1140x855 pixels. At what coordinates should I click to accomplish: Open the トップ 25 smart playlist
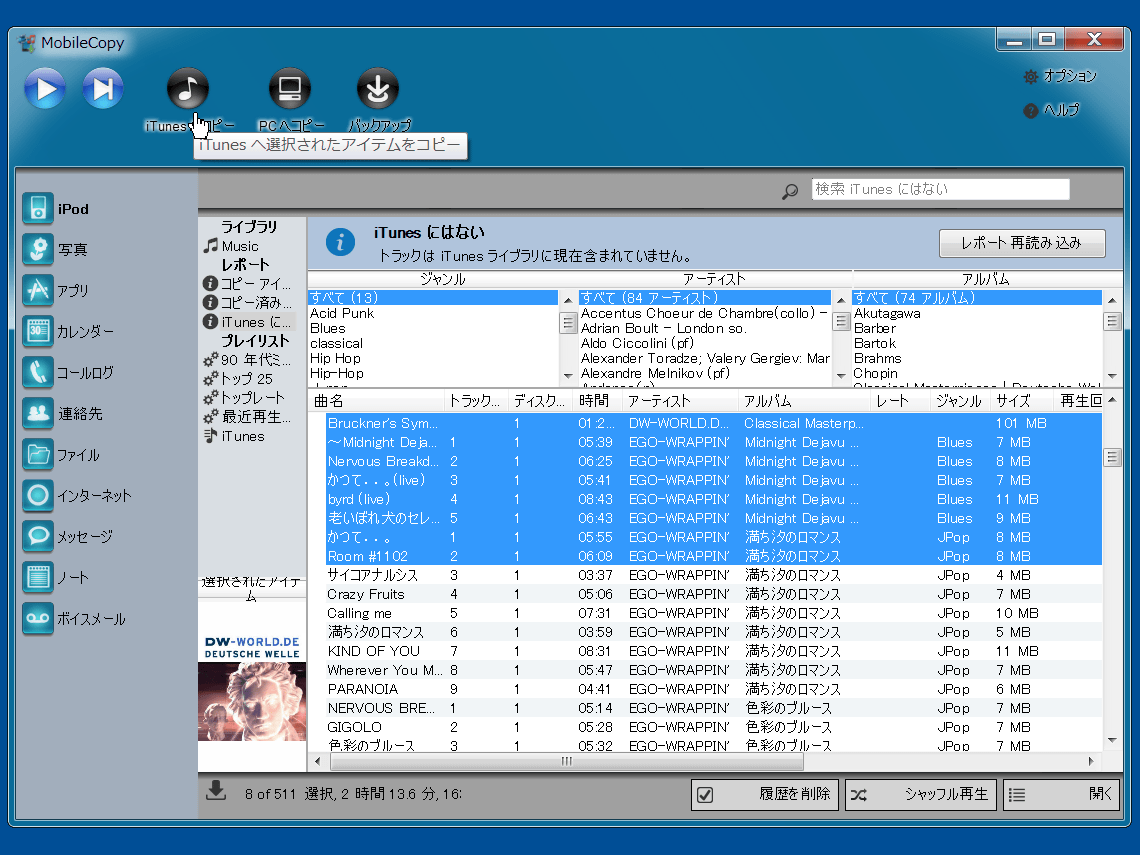pos(238,379)
